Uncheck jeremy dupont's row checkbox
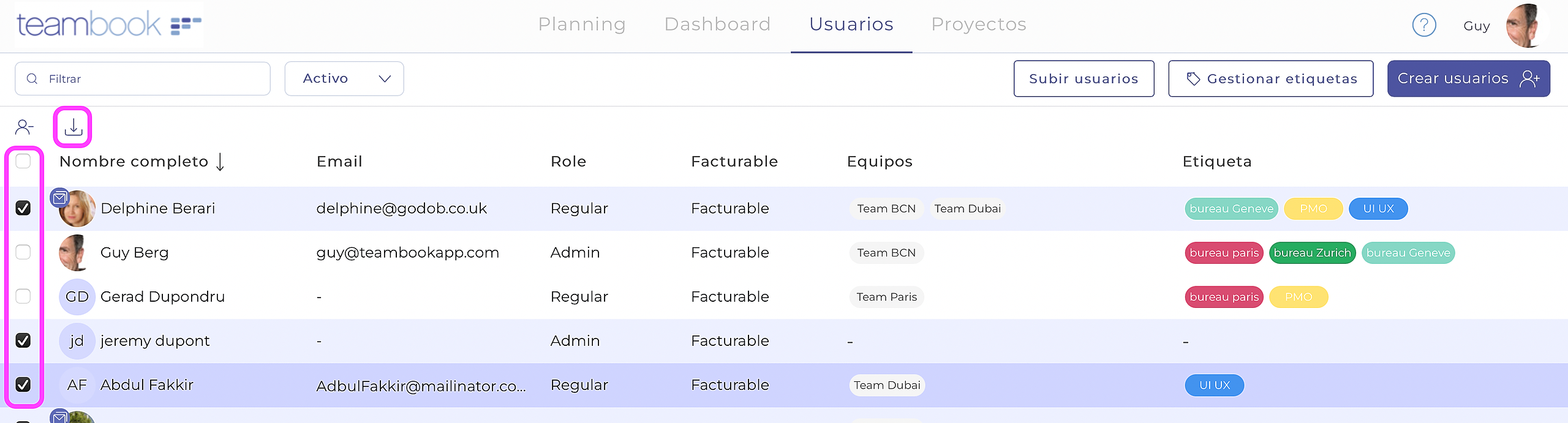This screenshot has height=423, width=1568. pos(23,340)
